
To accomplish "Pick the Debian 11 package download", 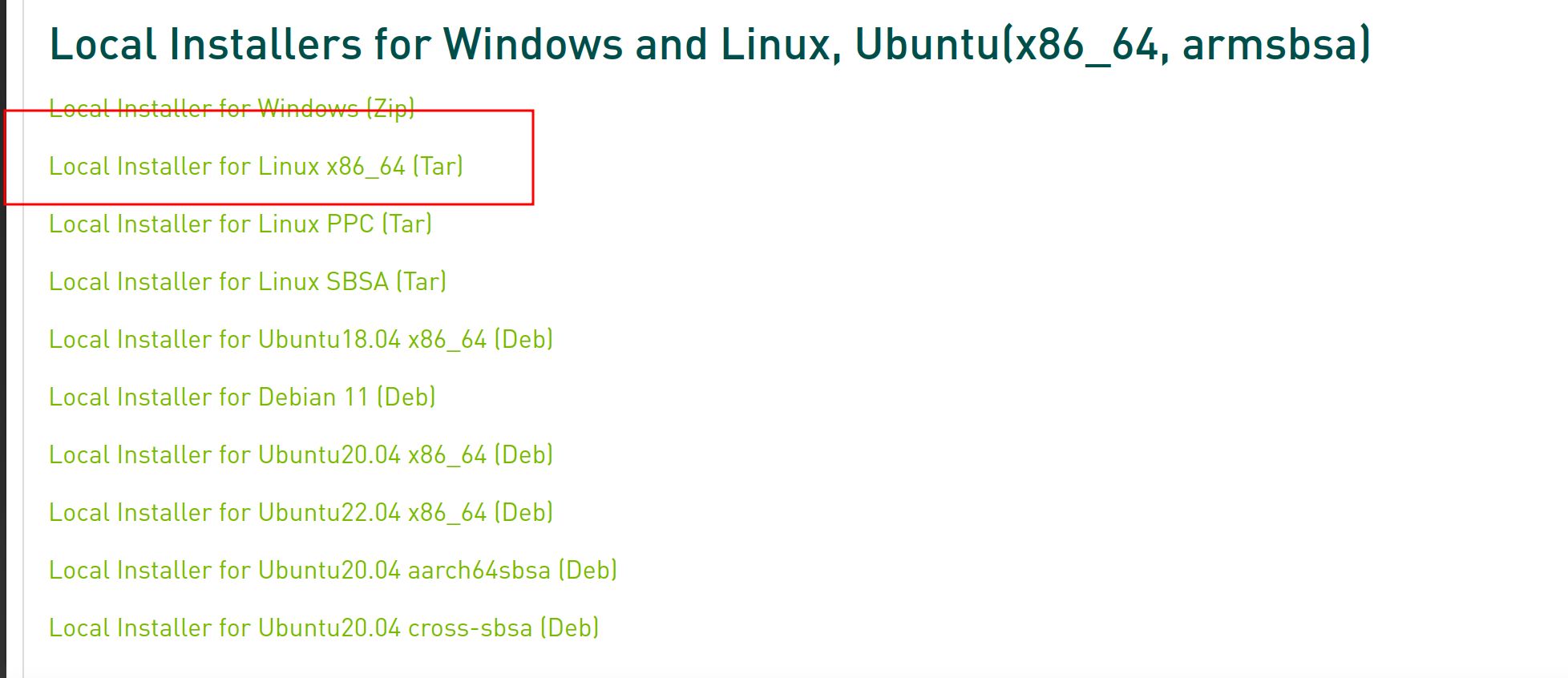I will point(242,397).
